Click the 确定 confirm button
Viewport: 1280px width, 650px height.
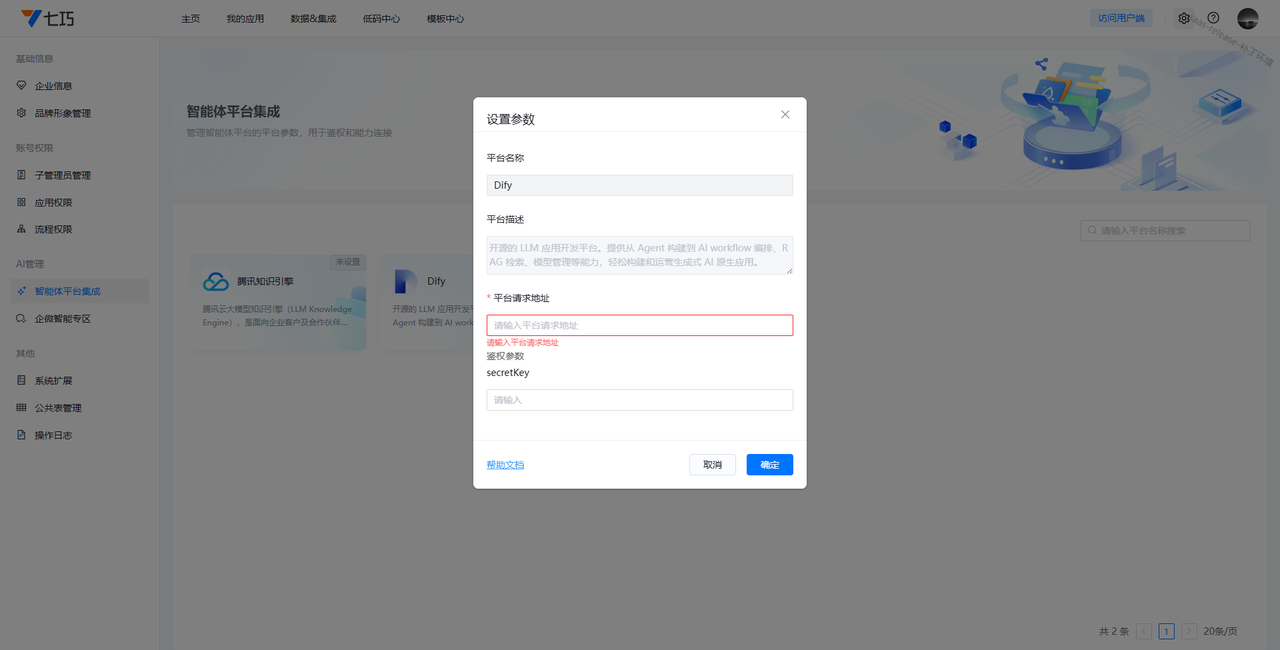pyautogui.click(x=769, y=465)
